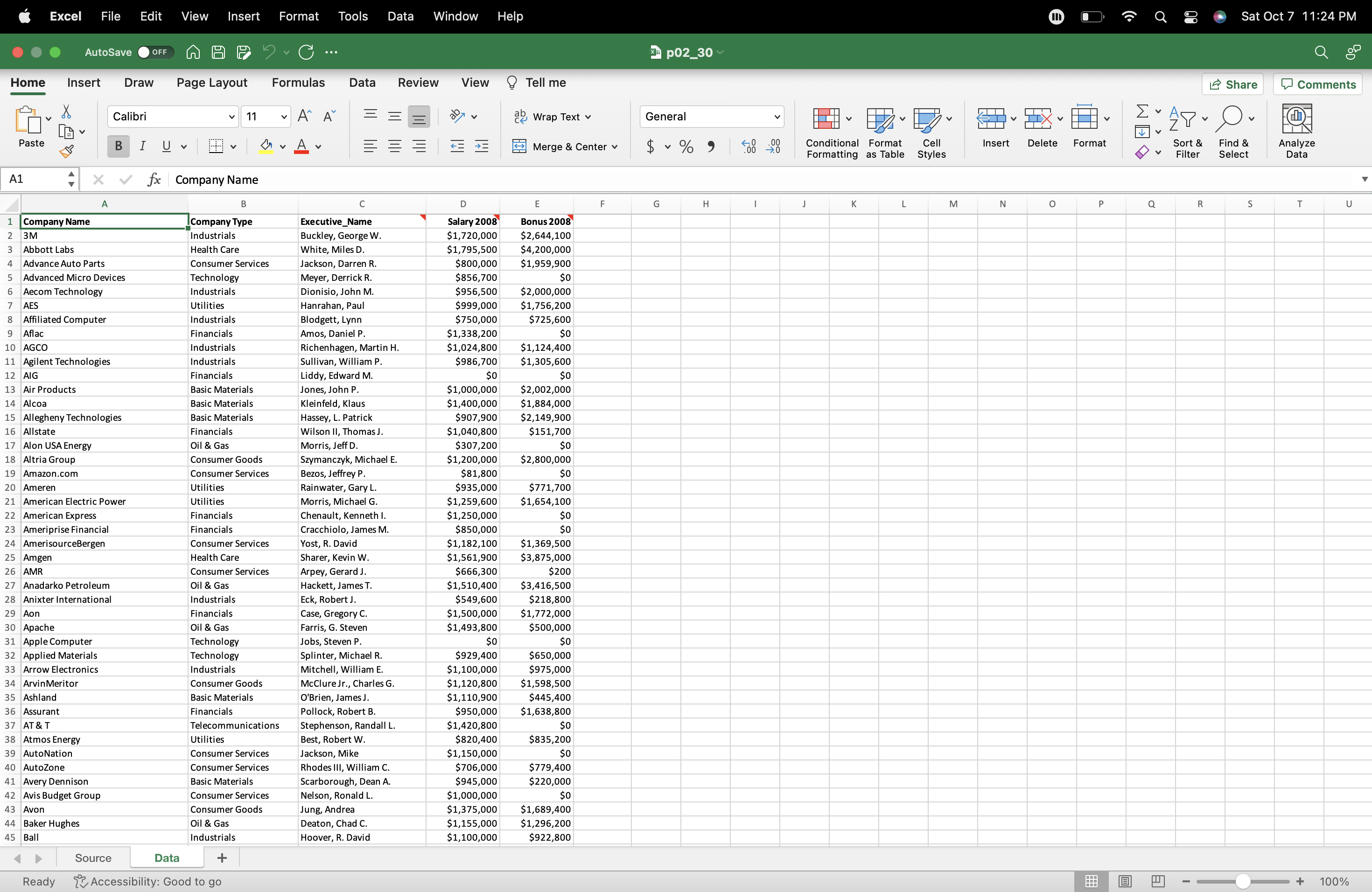Image resolution: width=1372 pixels, height=892 pixels.
Task: Select Normal view grid icon in status bar
Action: click(1091, 881)
